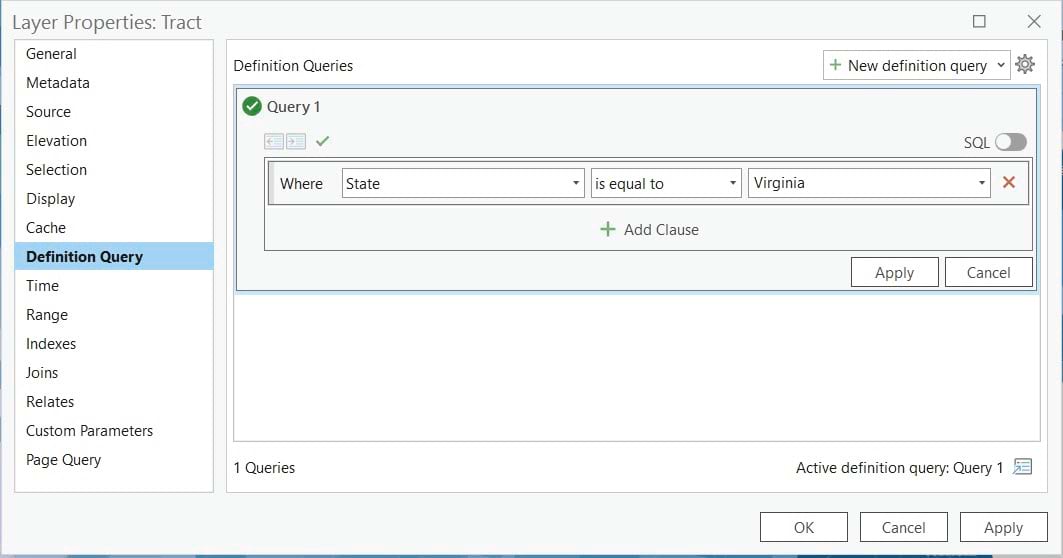
Task: Remove the State clause with red X
Action: [1009, 183]
